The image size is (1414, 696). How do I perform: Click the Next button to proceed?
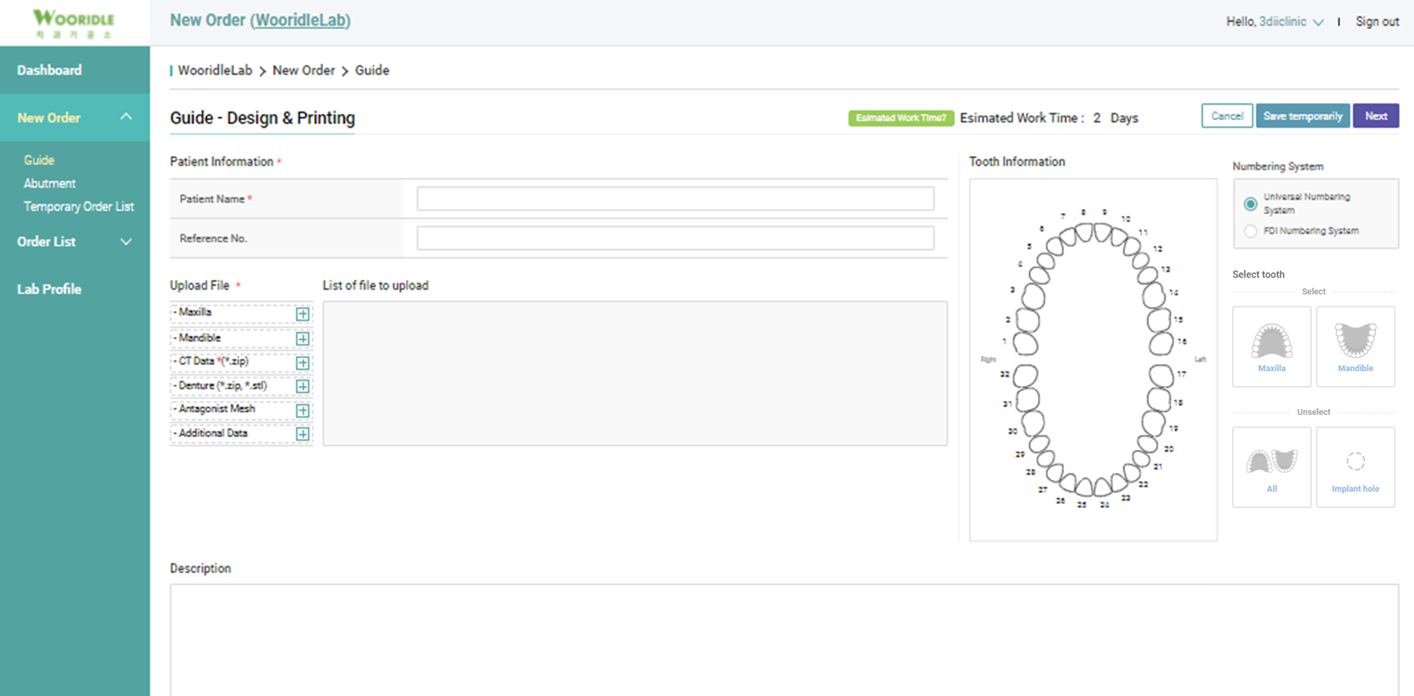tap(1376, 115)
